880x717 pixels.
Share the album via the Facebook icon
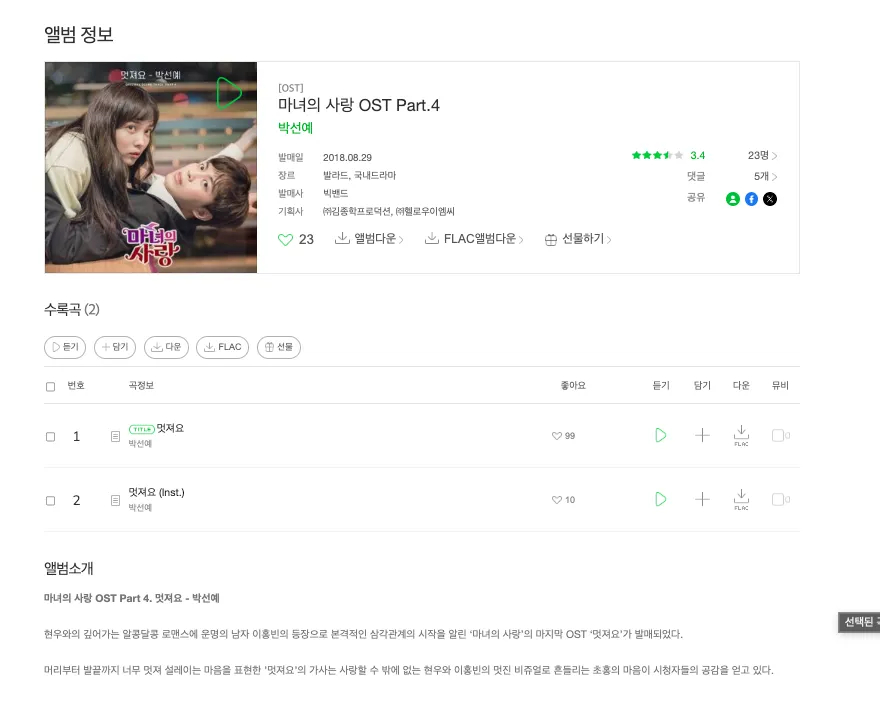[x=751, y=199]
